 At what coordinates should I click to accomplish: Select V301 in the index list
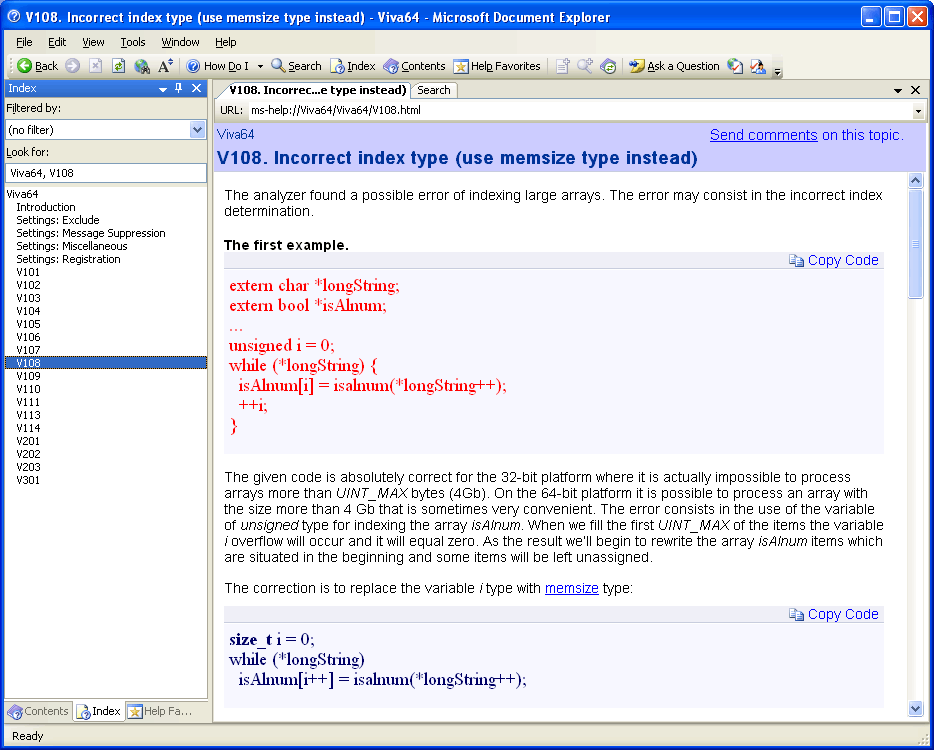click(x=29, y=480)
